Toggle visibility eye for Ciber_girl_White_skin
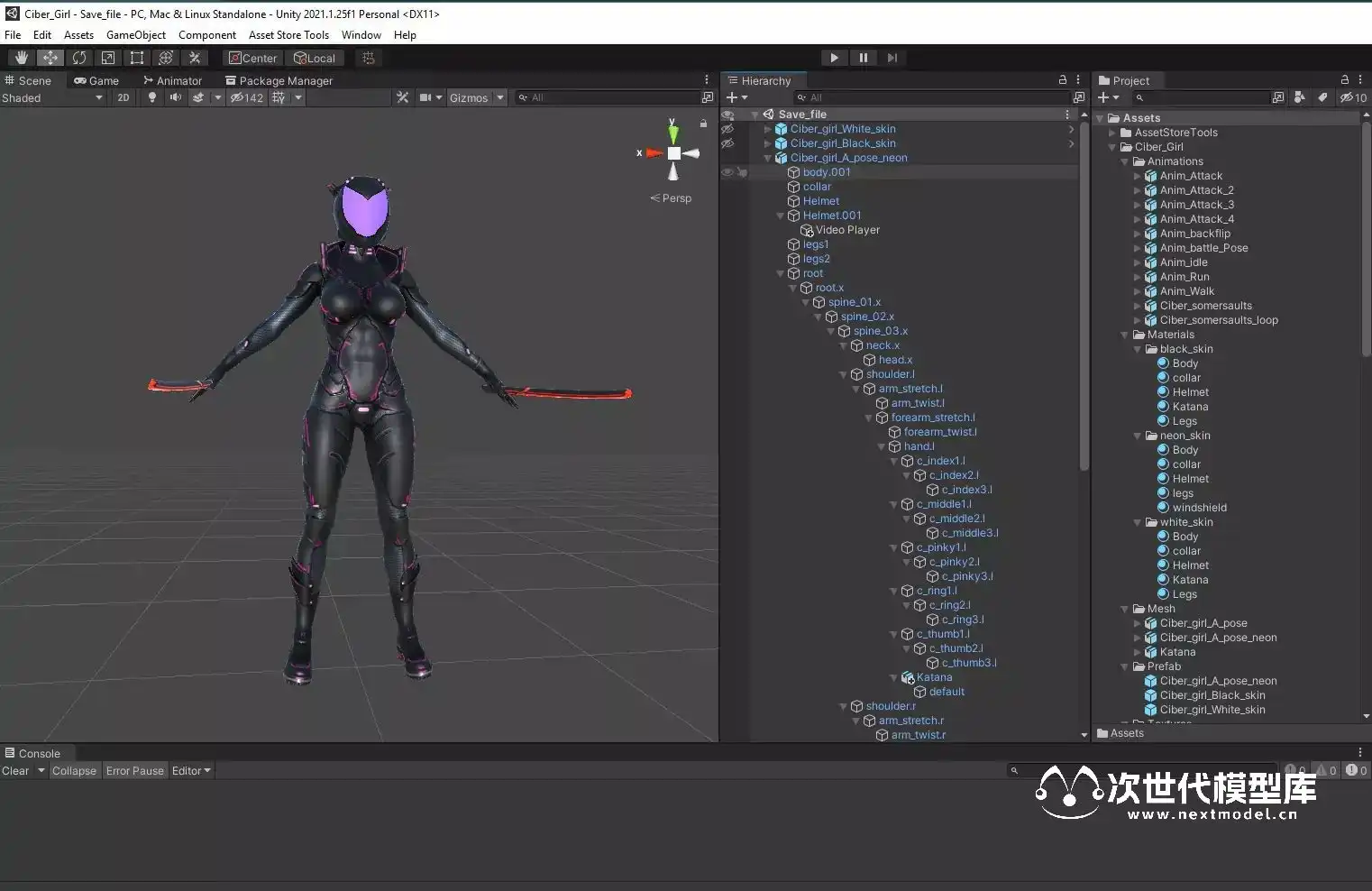The image size is (1372, 891). pos(727,129)
